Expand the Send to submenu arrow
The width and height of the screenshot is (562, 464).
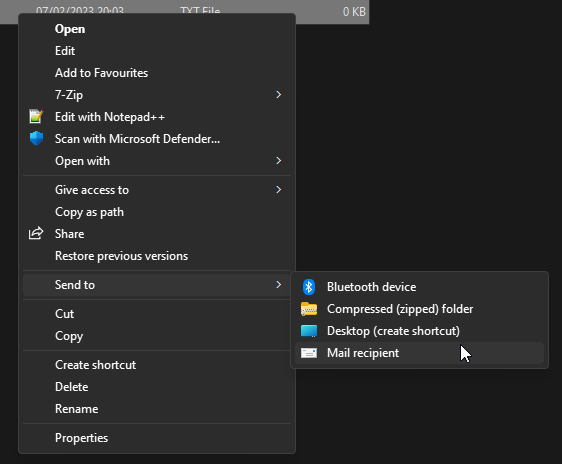(278, 284)
